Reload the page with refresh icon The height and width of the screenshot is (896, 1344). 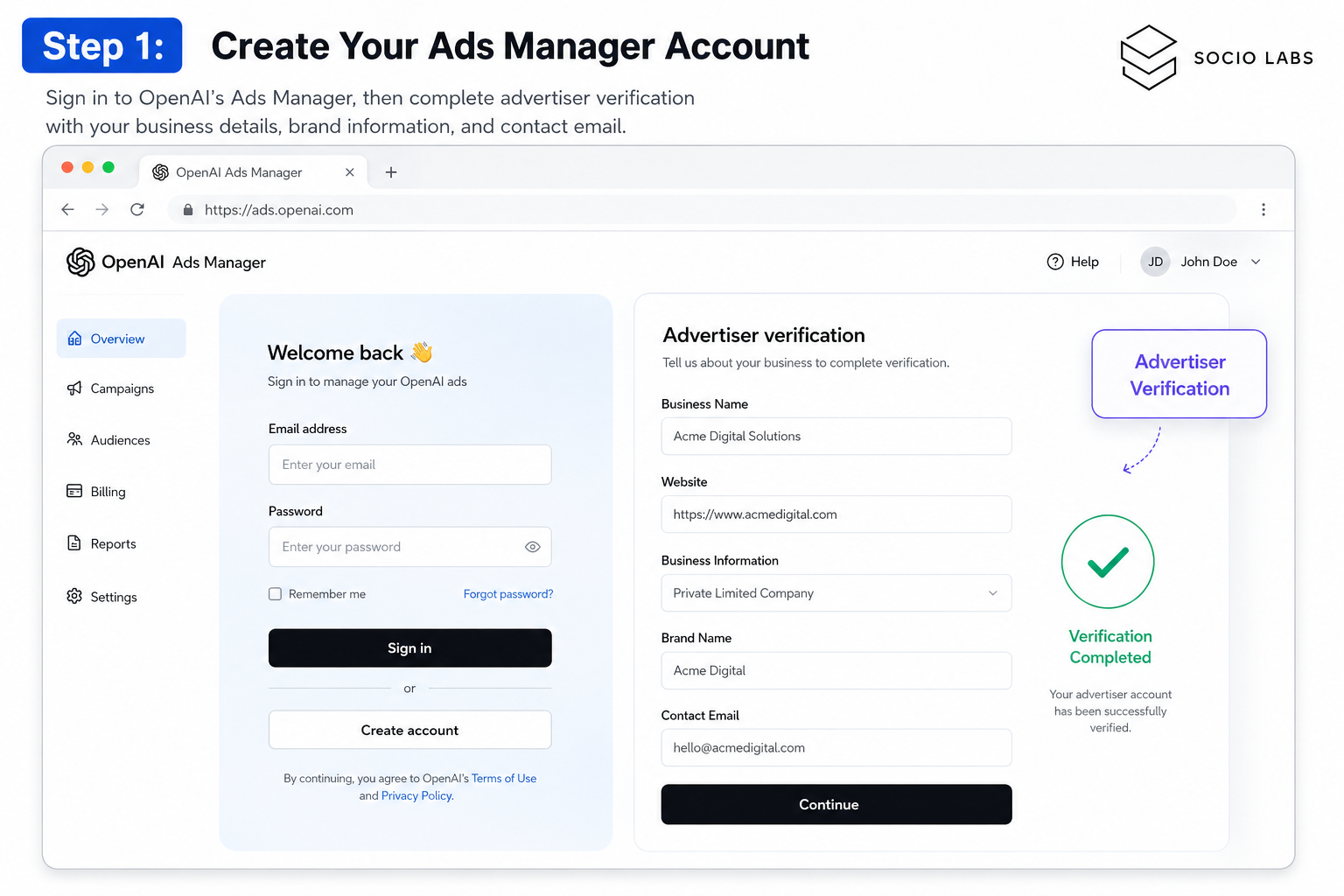pyautogui.click(x=137, y=210)
